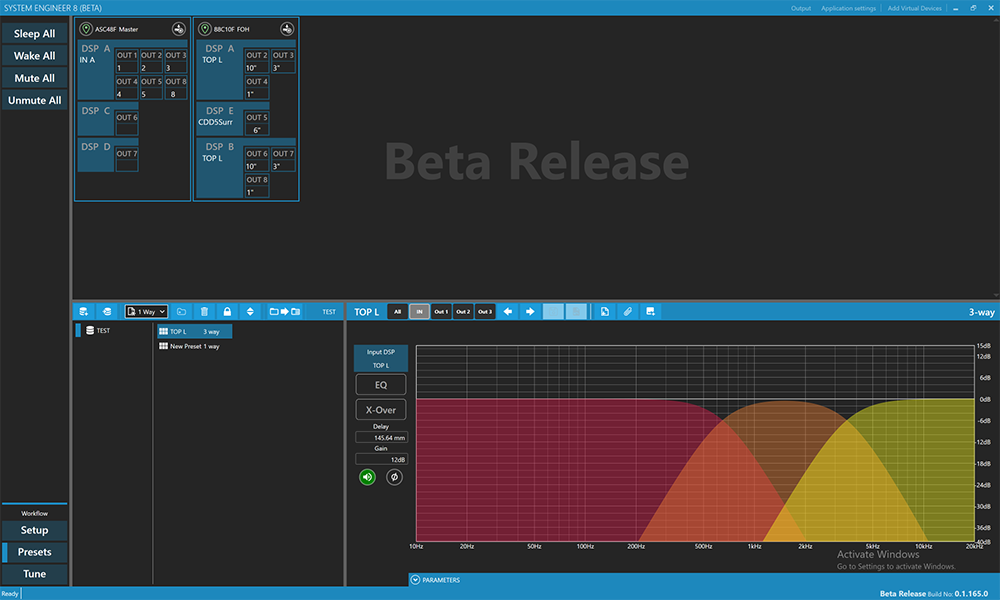Open the X-Over editor button

[x=381, y=409]
